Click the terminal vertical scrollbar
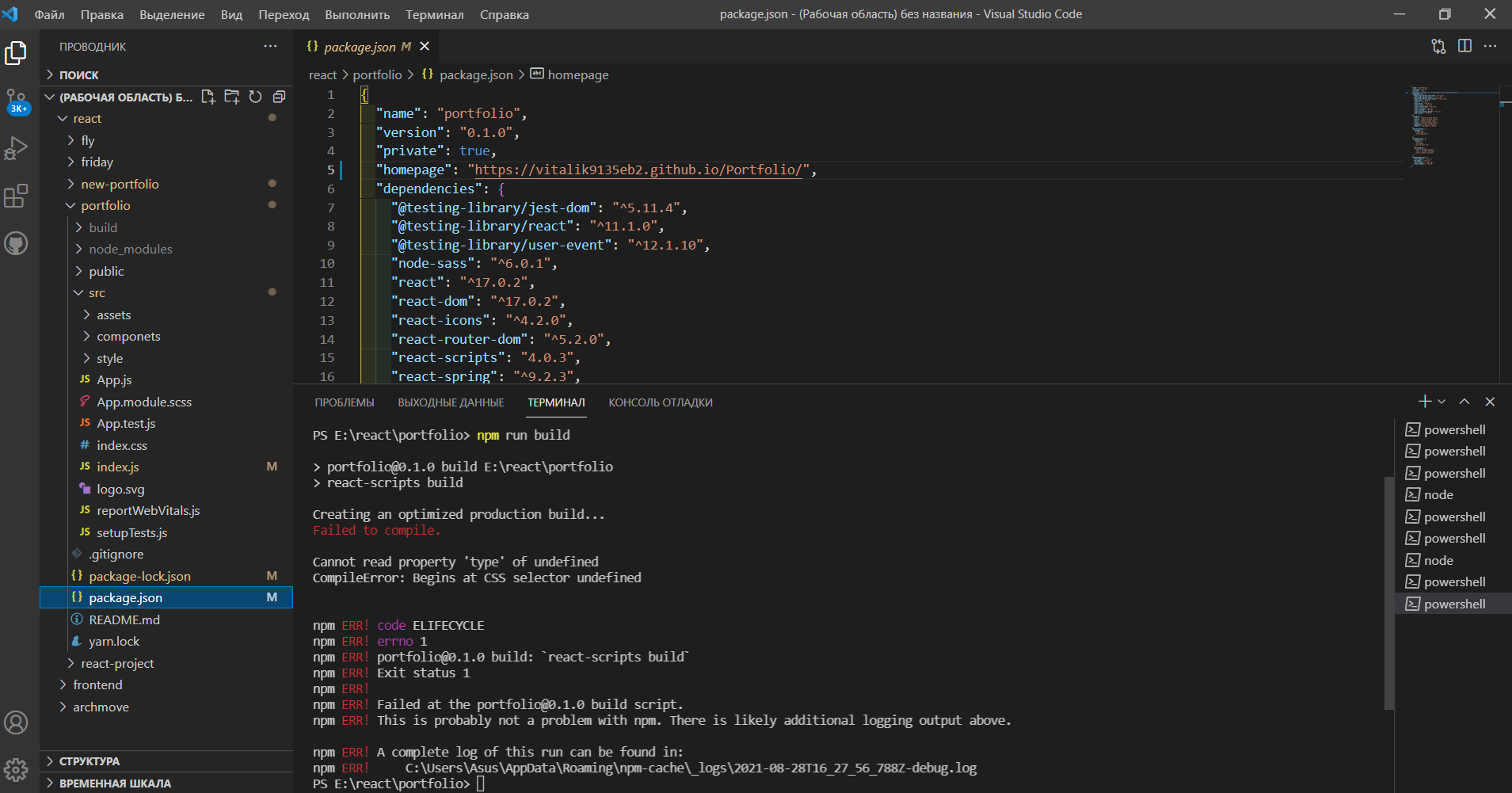1512x793 pixels. pos(1388,593)
